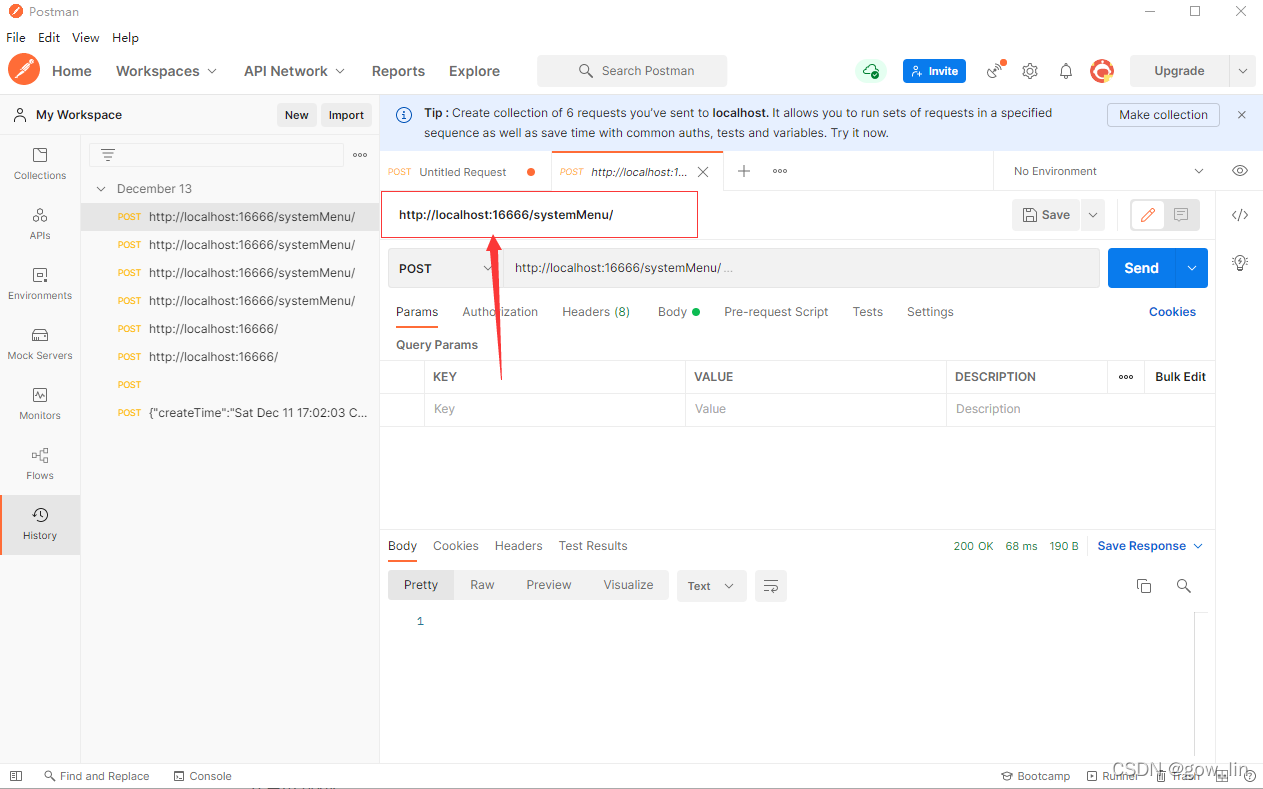Toggle the sidebar panel icon in status bar
This screenshot has width=1263, height=789.
[x=15, y=776]
